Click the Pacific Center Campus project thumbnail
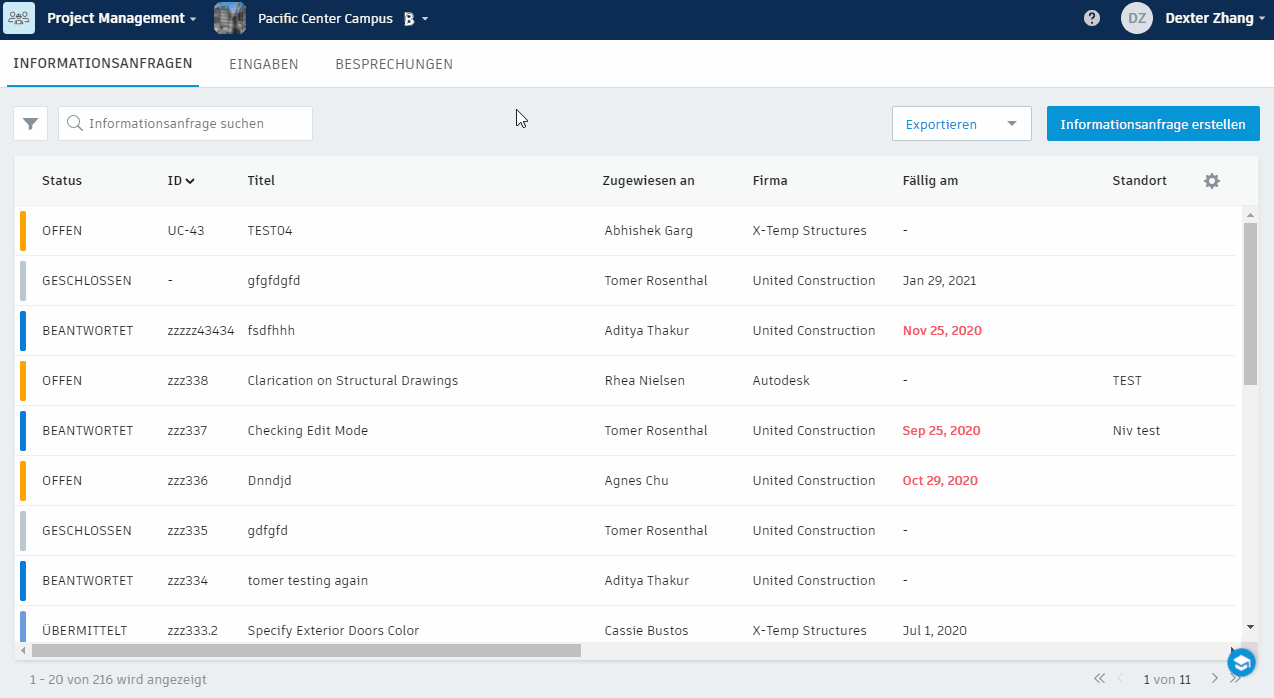The height and width of the screenshot is (698, 1274). 230,18
